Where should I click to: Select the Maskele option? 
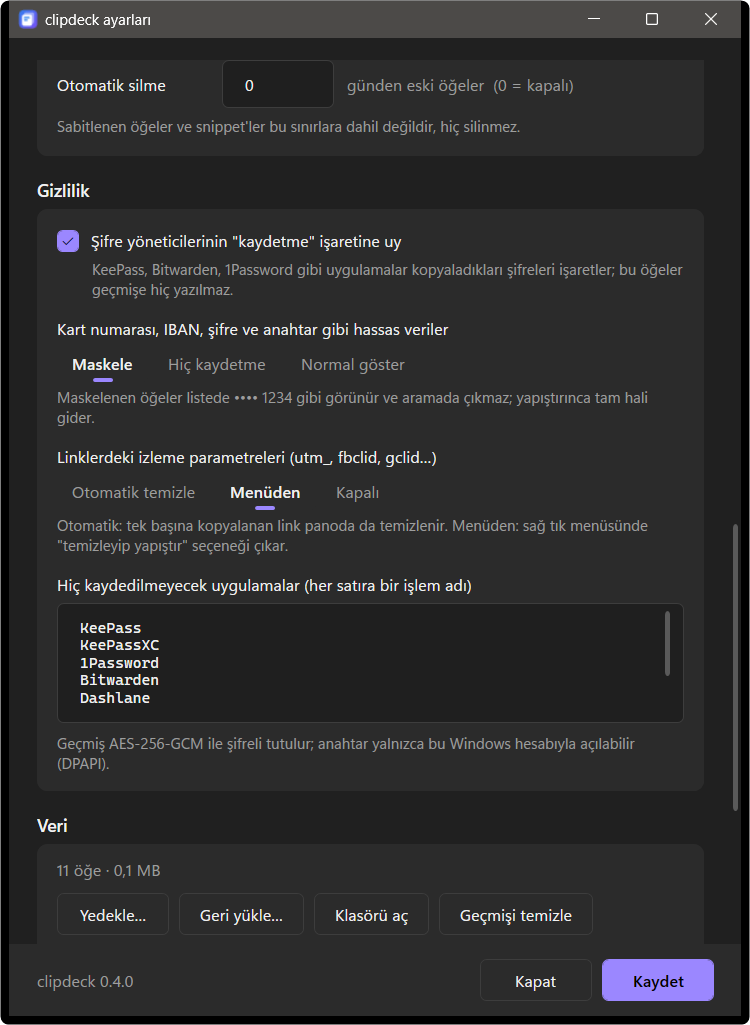click(x=102, y=365)
